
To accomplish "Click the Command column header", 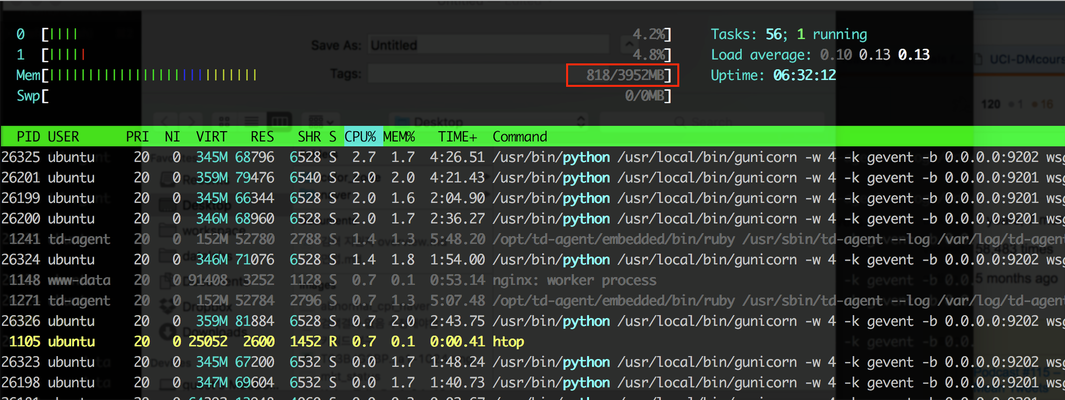I will [520, 137].
